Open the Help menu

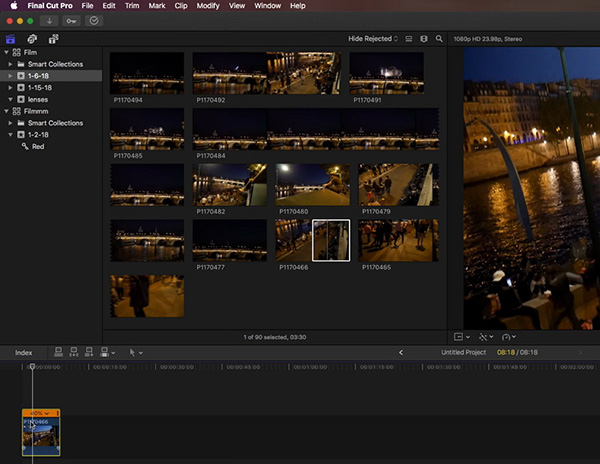[298, 6]
